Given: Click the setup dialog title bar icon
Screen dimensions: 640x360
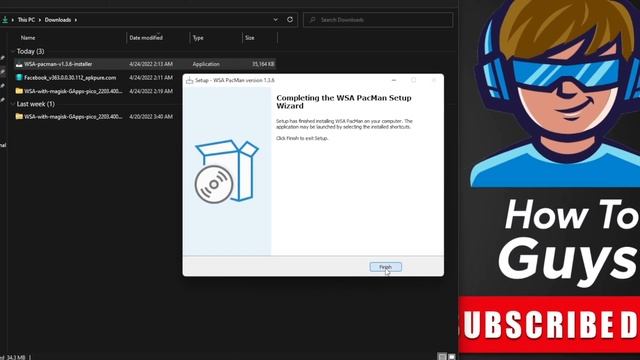Looking at the screenshot, I should 189,80.
